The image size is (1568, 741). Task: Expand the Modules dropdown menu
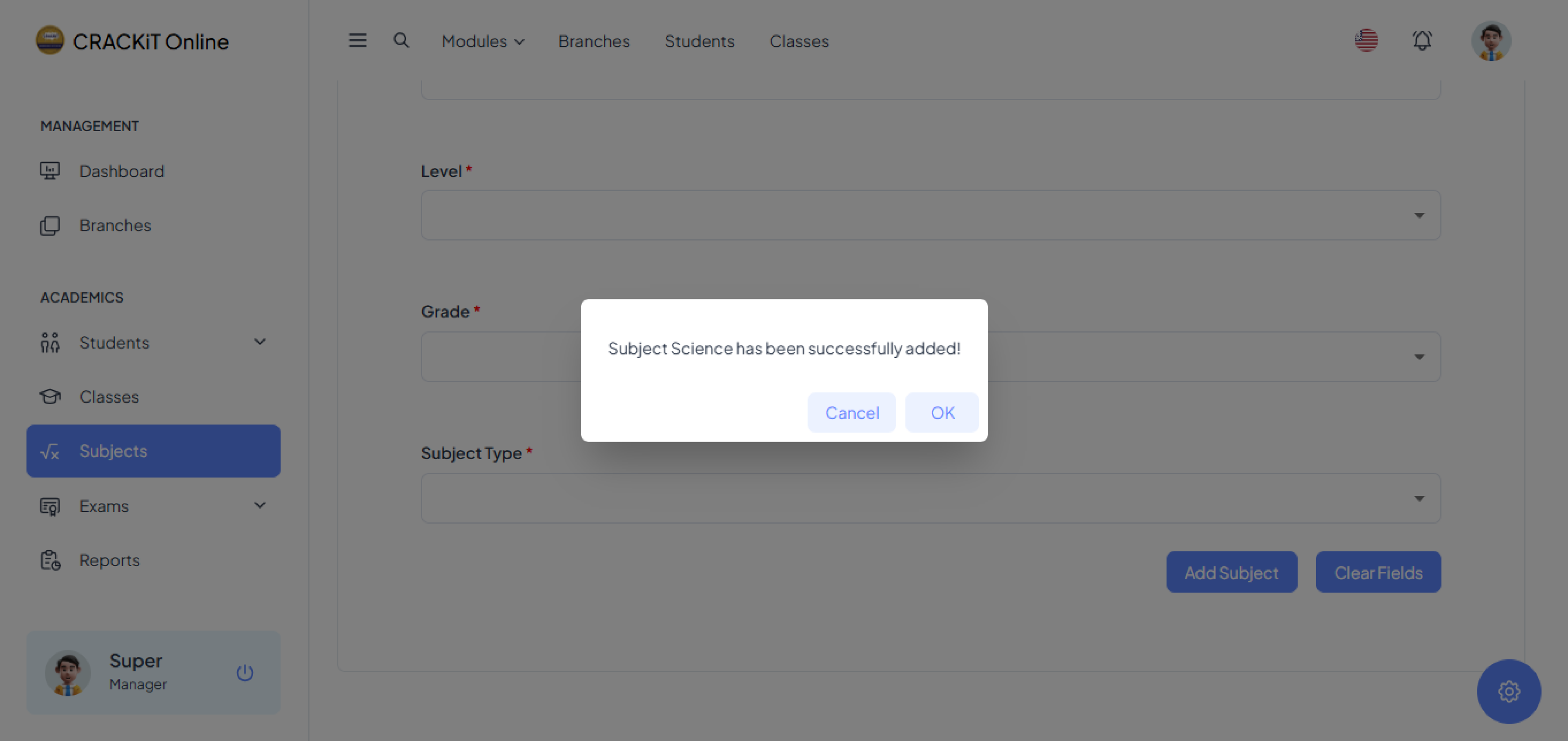pos(483,41)
